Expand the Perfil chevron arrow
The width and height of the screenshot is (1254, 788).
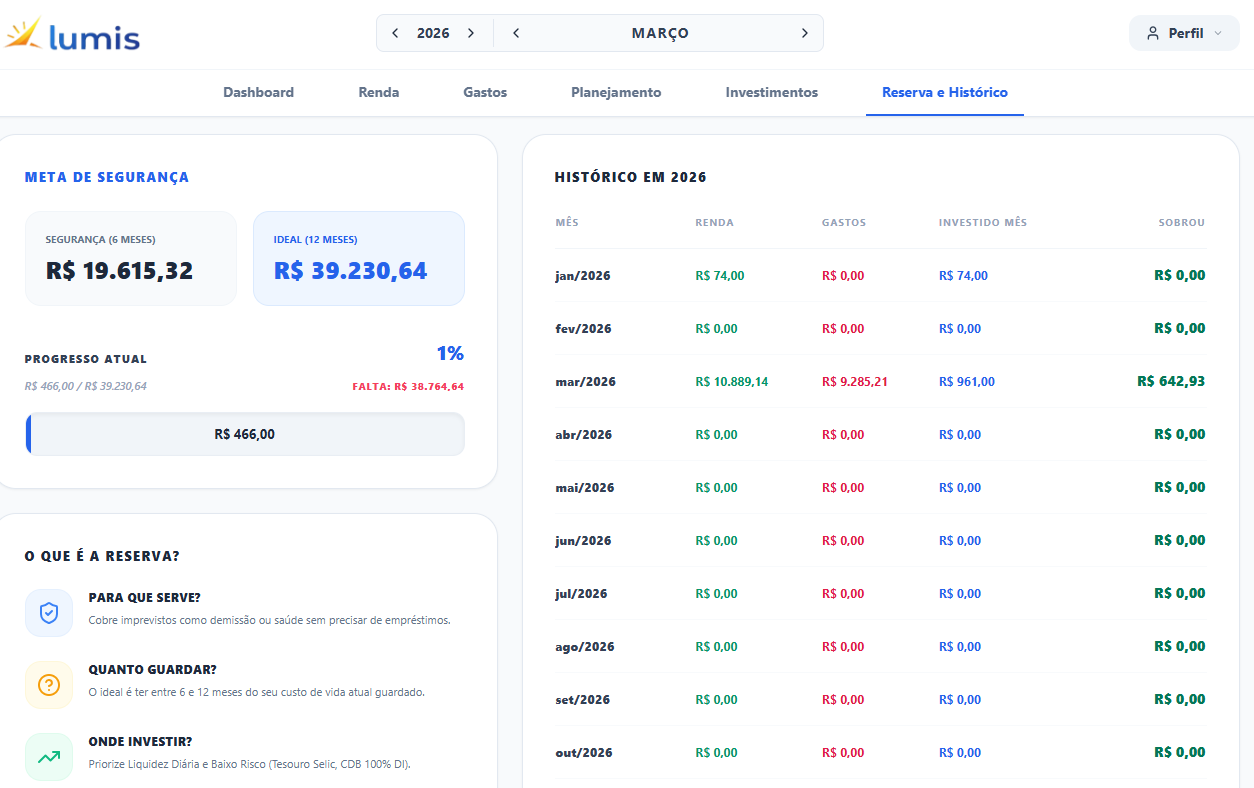coord(1217,33)
